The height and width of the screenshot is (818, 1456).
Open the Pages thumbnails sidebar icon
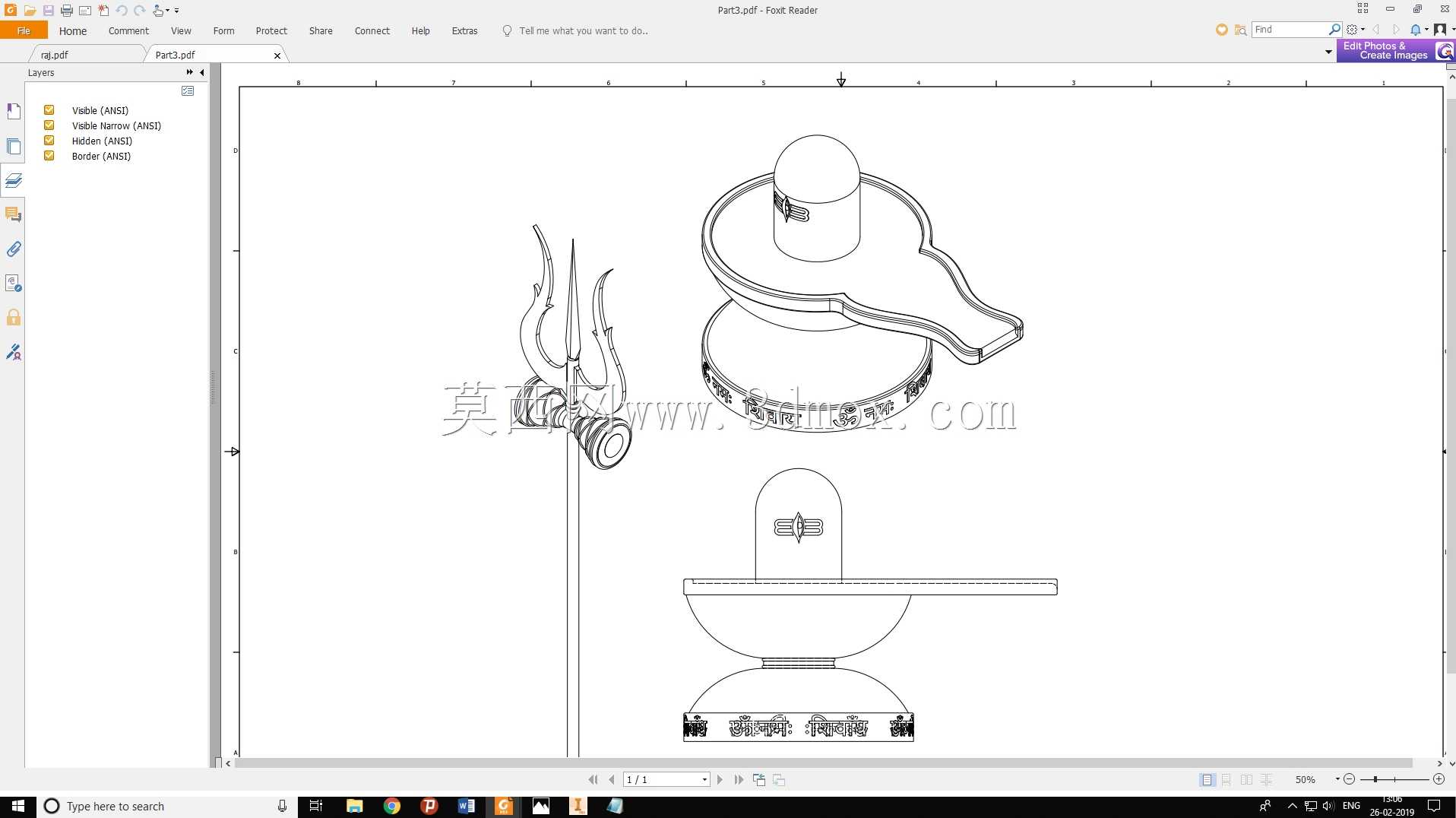(x=14, y=146)
